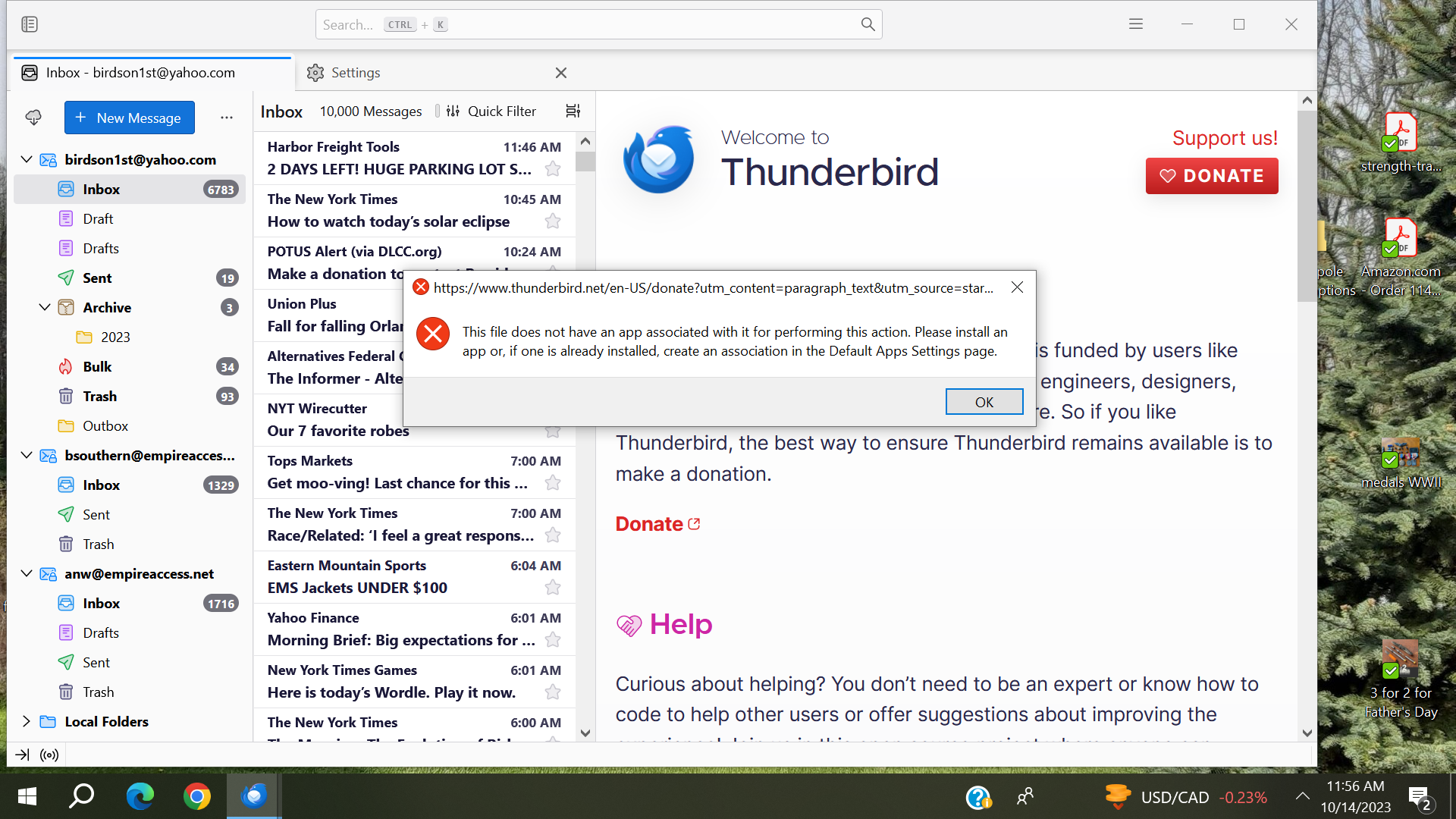The height and width of the screenshot is (819, 1456).
Task: Open the Thunderbird hamburger app menu
Action: point(1135,24)
